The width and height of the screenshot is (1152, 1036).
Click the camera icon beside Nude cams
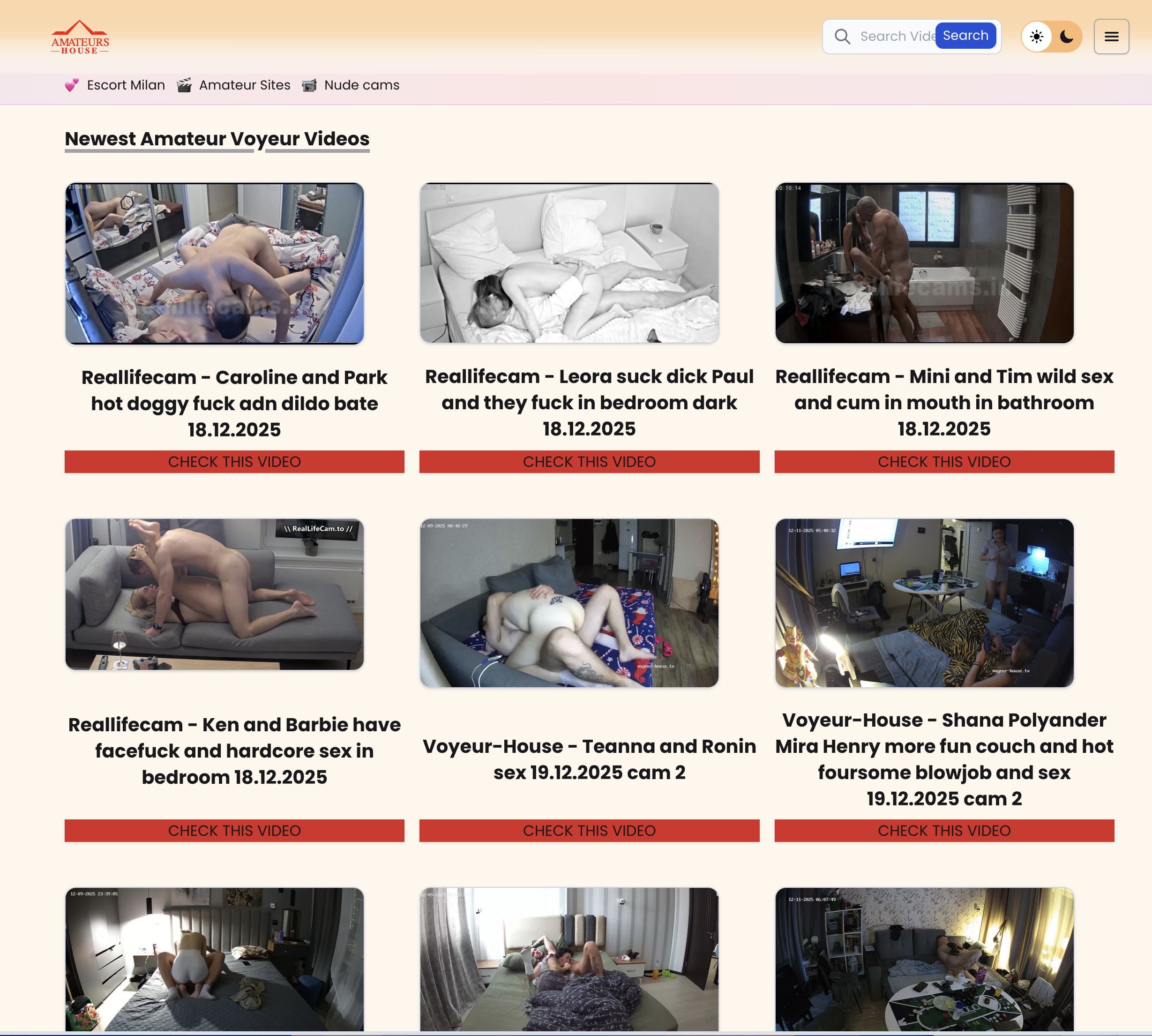click(309, 85)
